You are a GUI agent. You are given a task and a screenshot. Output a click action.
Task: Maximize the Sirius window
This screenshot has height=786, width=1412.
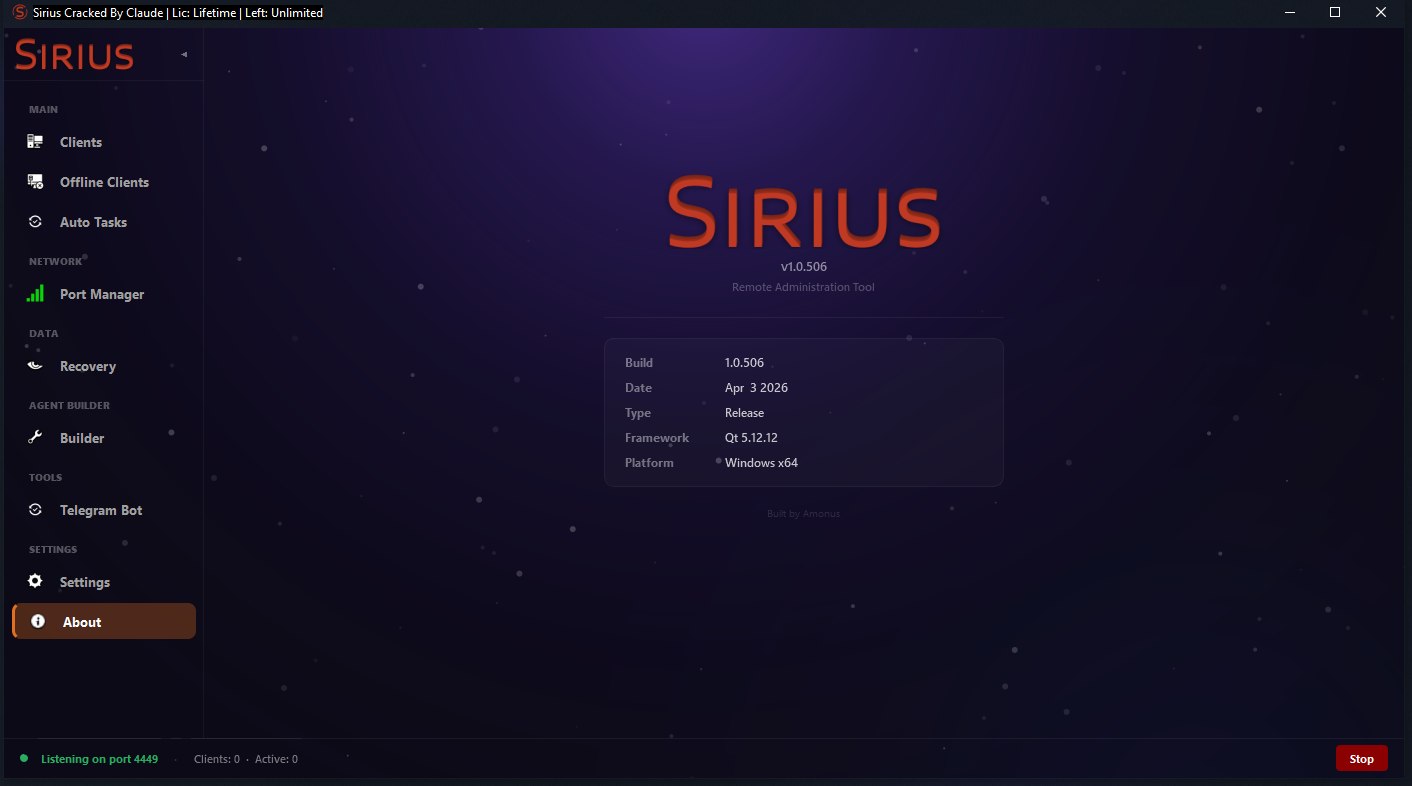1335,12
